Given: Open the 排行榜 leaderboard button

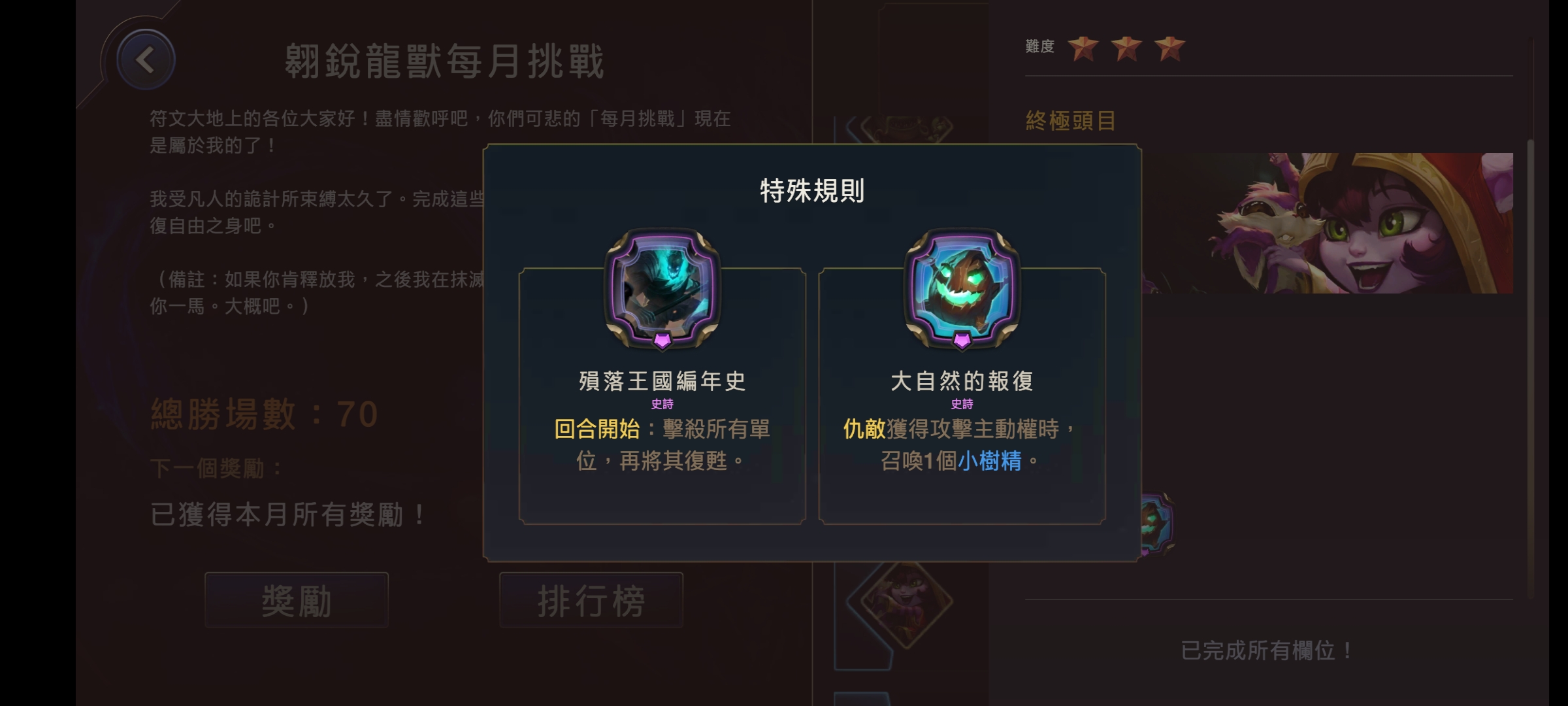Looking at the screenshot, I should point(591,600).
